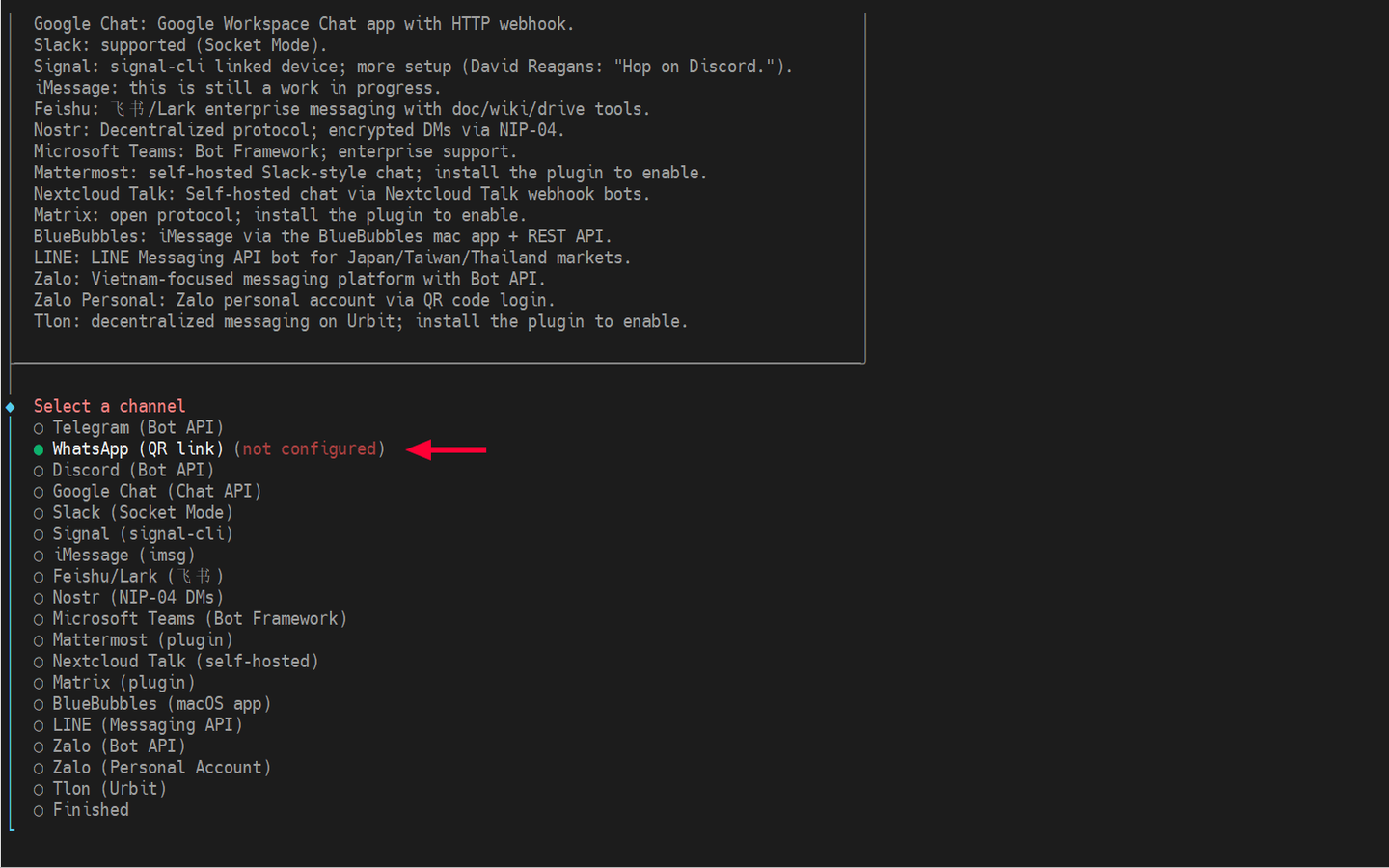
Task: Choose BlueBubbles (macOS app) option
Action: tap(161, 703)
